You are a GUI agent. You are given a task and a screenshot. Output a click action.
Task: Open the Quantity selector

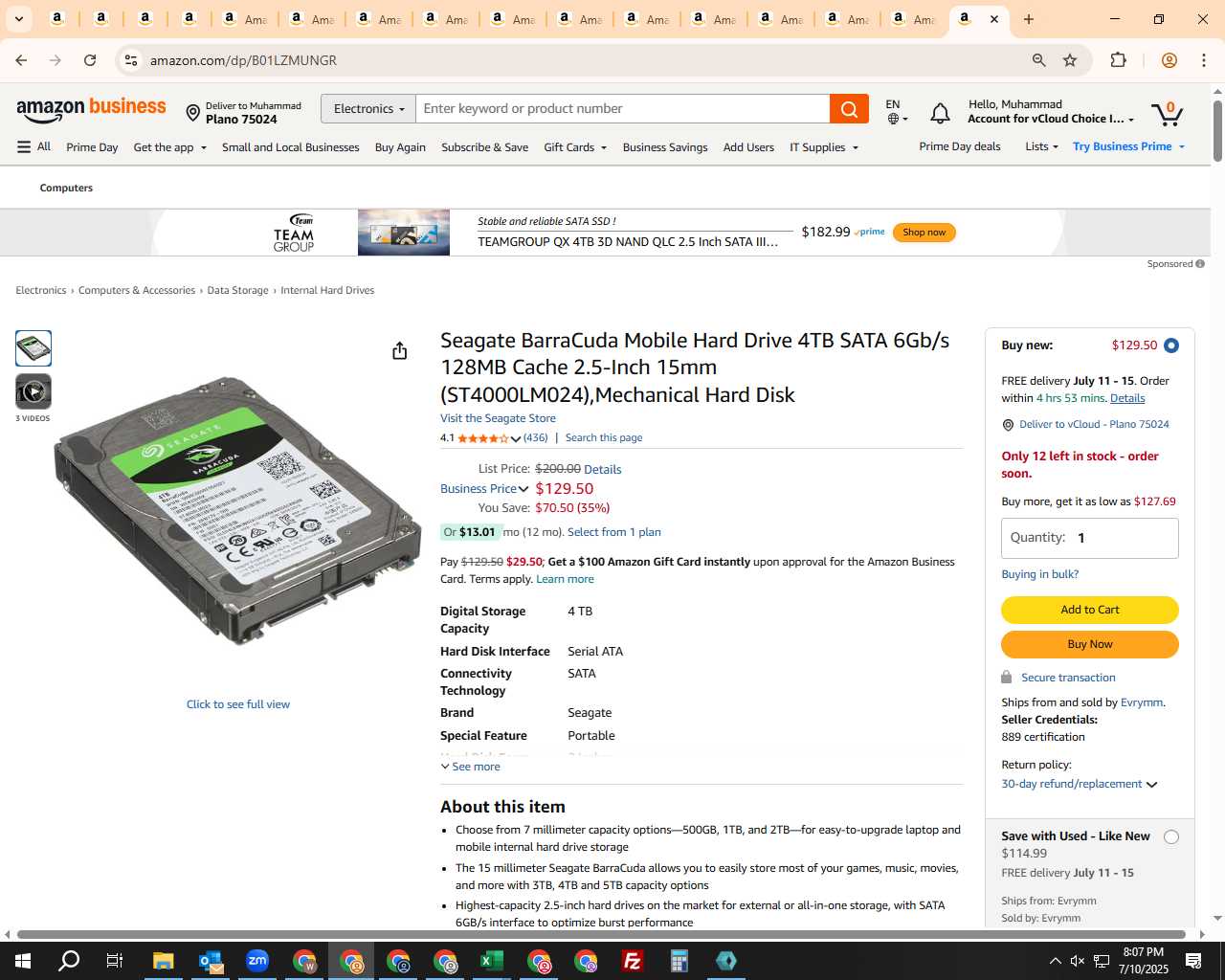1089,538
